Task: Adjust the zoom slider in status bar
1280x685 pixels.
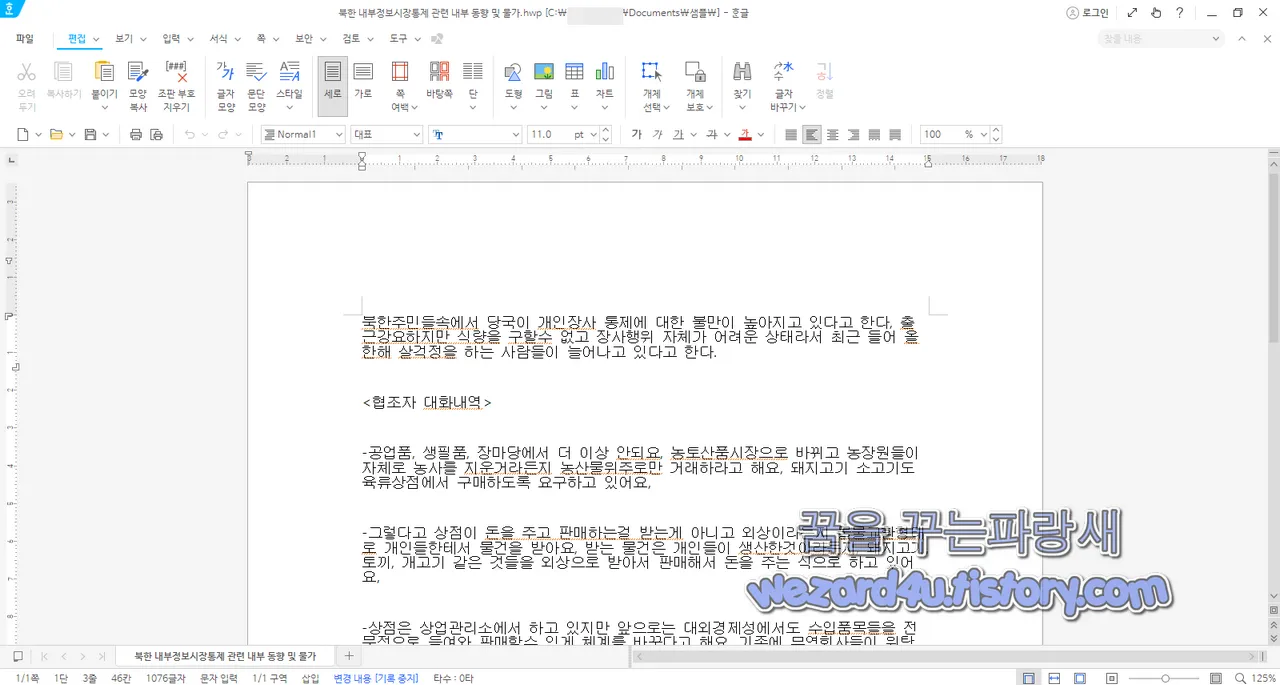Action: [x=1165, y=678]
